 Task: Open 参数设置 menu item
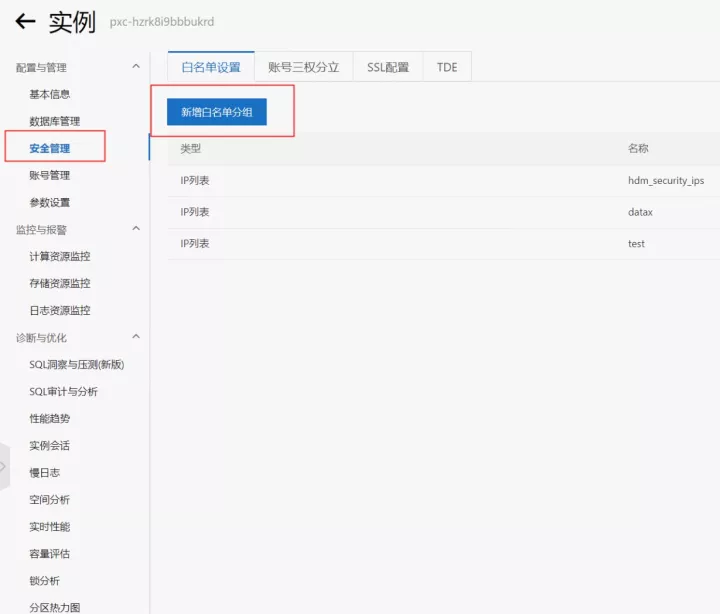pos(50,203)
